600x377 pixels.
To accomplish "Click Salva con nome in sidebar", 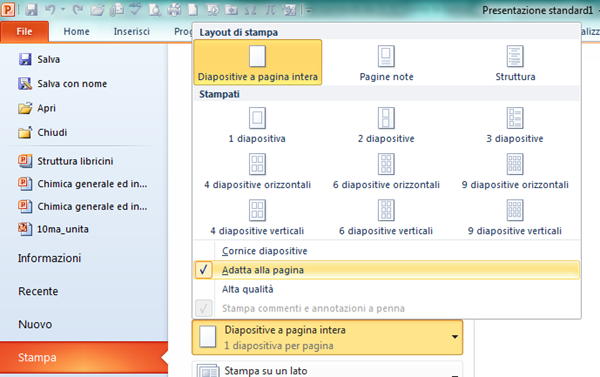I will tap(72, 83).
